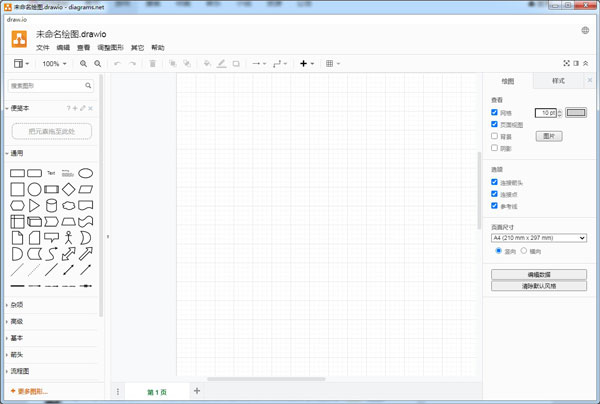Screen dimensions: 600x404
Task: Click the redo arrow icon
Action: coord(132,64)
